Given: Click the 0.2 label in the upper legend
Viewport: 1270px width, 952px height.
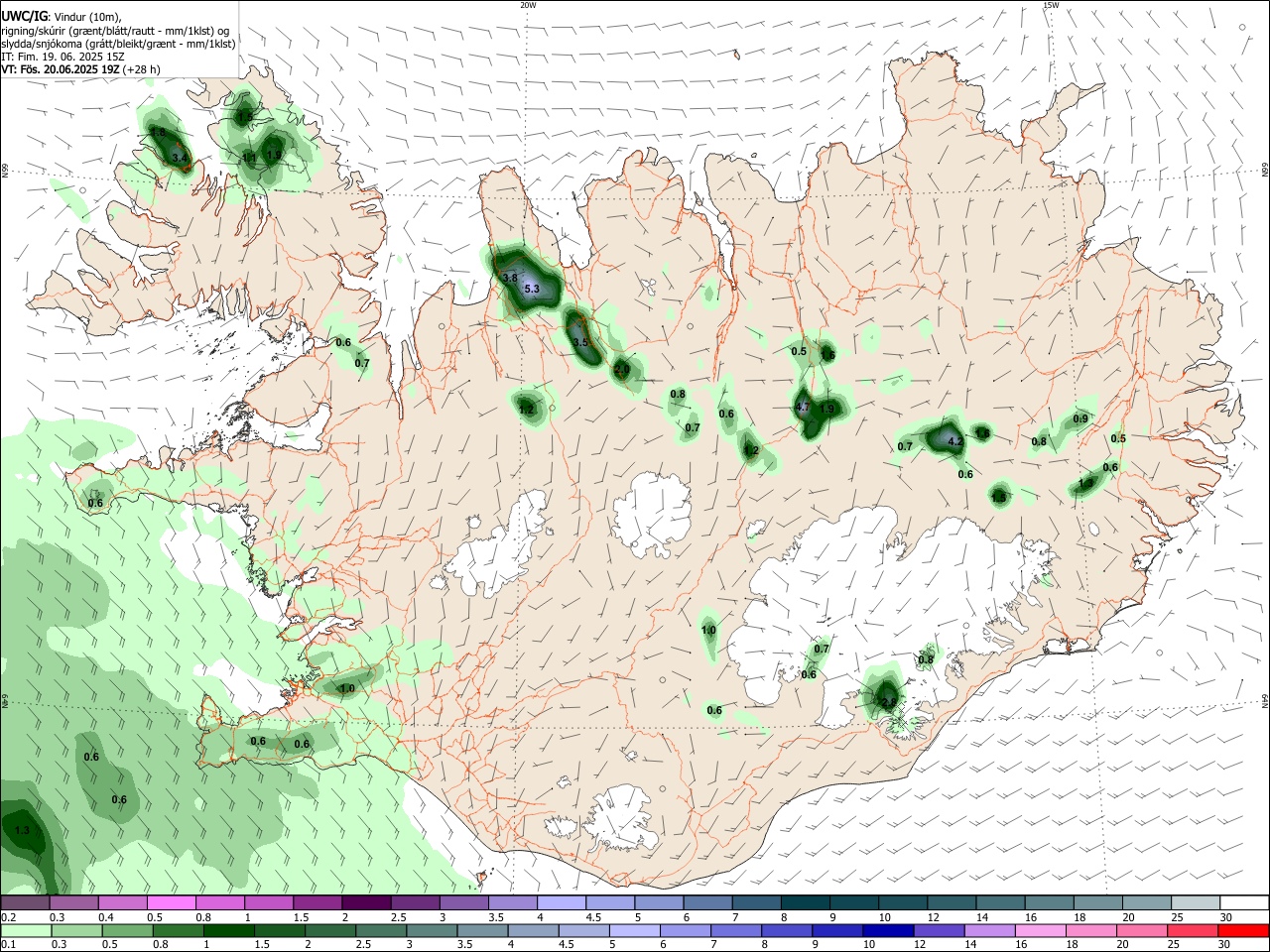Looking at the screenshot, I should pyautogui.click(x=8, y=917).
